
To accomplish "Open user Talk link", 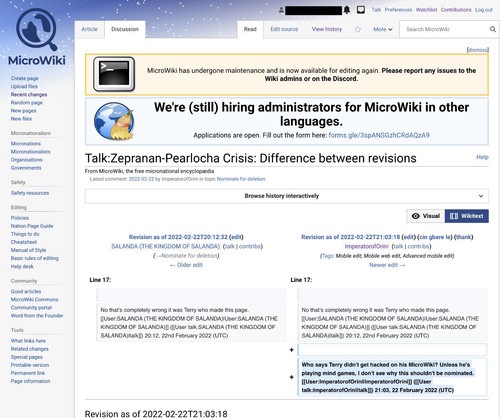I will [x=376, y=10].
